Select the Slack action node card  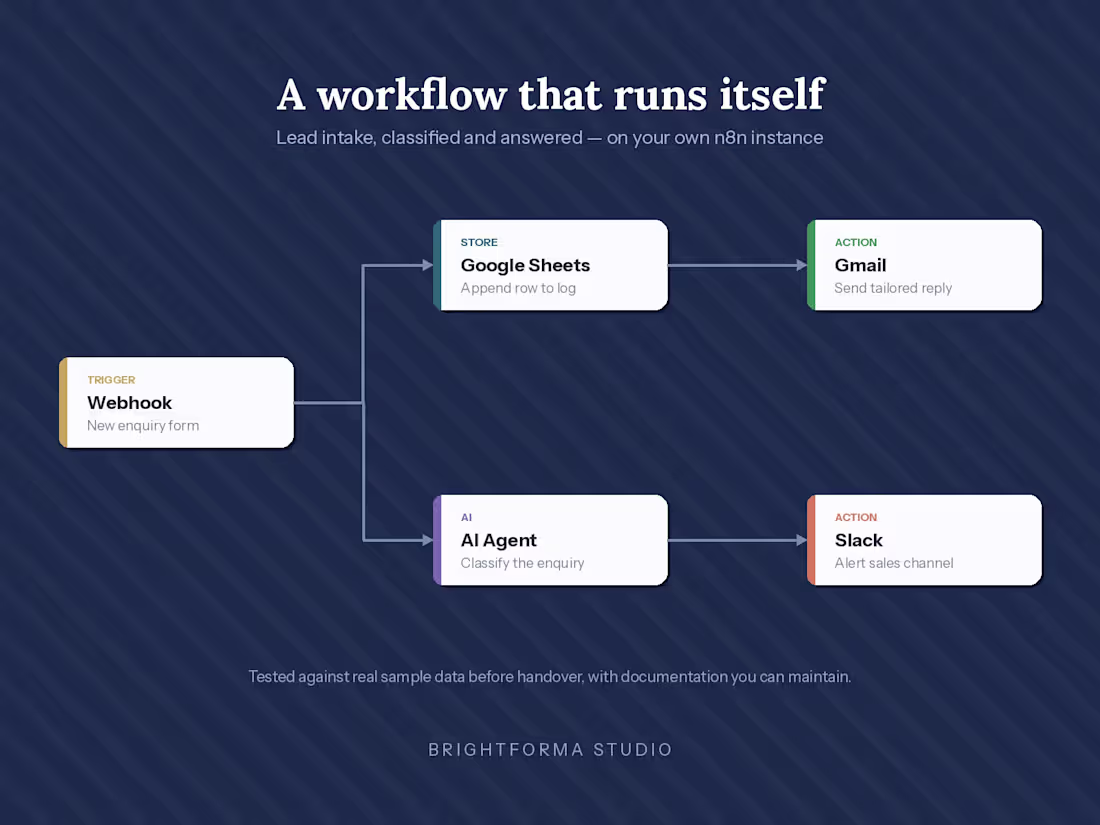(925, 540)
